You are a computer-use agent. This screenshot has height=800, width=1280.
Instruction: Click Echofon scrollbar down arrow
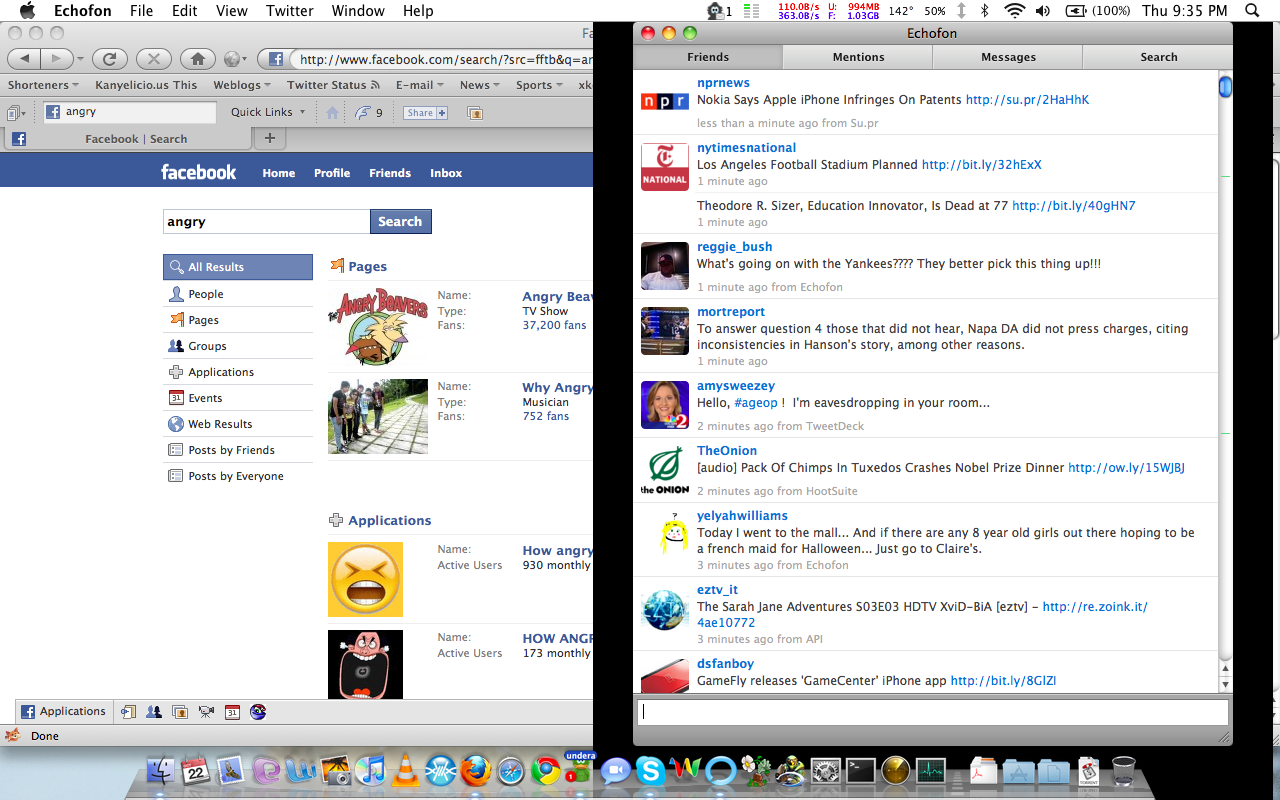(1225, 683)
